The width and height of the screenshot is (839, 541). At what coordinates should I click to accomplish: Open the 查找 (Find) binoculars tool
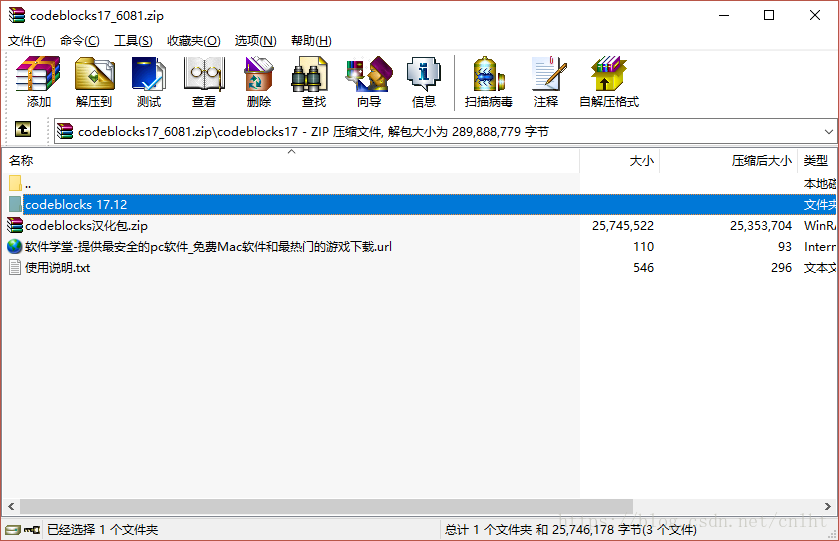pyautogui.click(x=309, y=74)
